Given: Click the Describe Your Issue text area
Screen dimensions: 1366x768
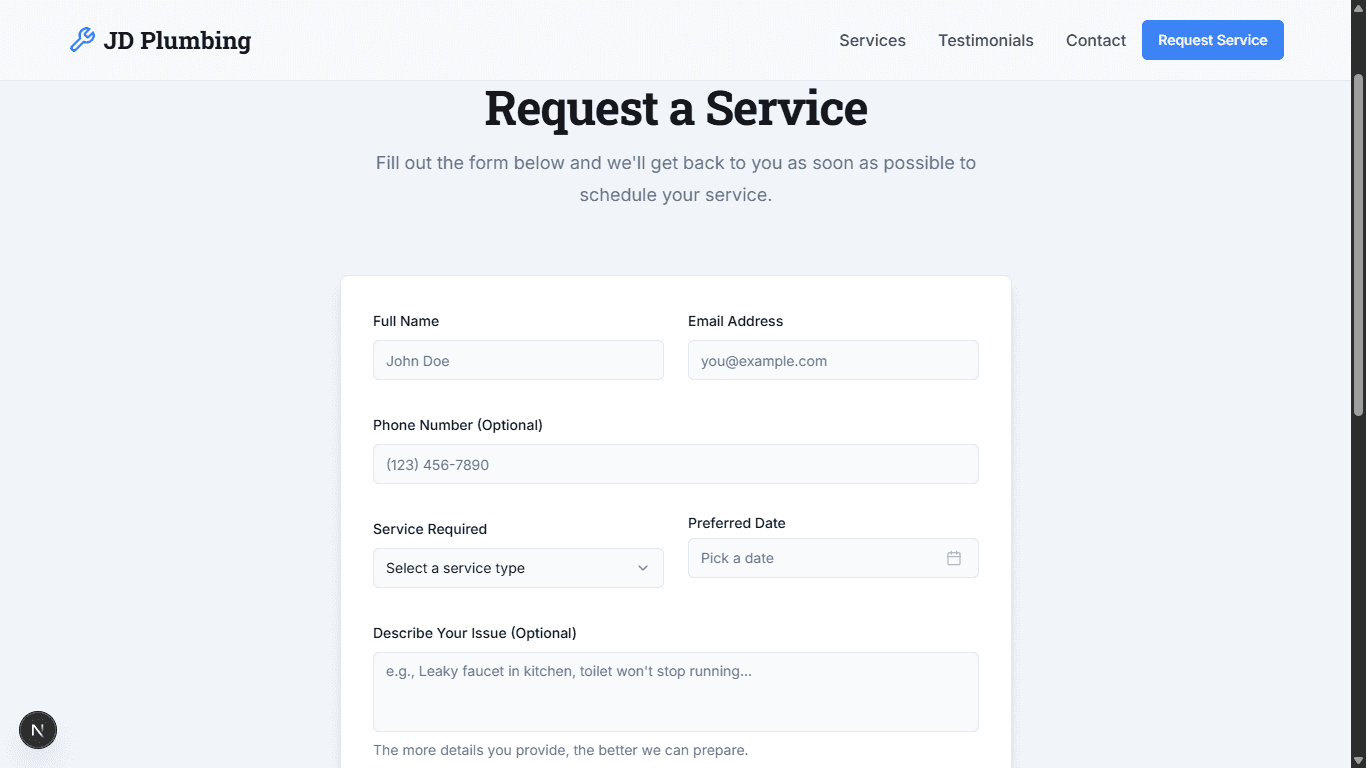Looking at the screenshot, I should point(675,691).
